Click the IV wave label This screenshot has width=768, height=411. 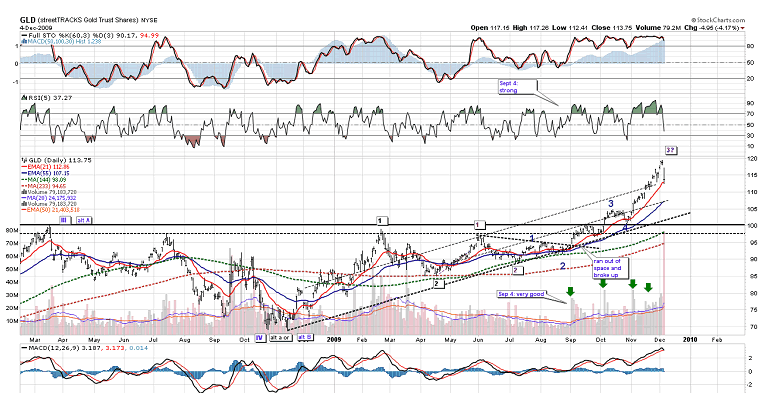[260, 338]
